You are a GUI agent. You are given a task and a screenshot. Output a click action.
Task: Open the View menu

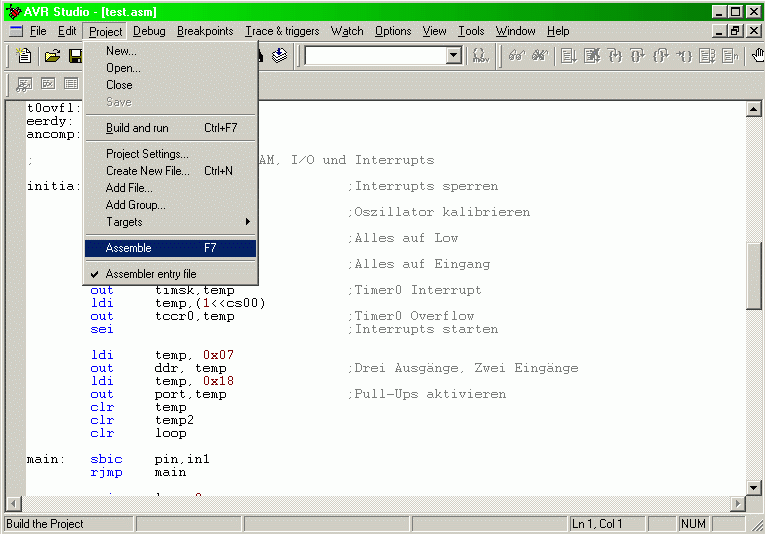click(x=434, y=31)
